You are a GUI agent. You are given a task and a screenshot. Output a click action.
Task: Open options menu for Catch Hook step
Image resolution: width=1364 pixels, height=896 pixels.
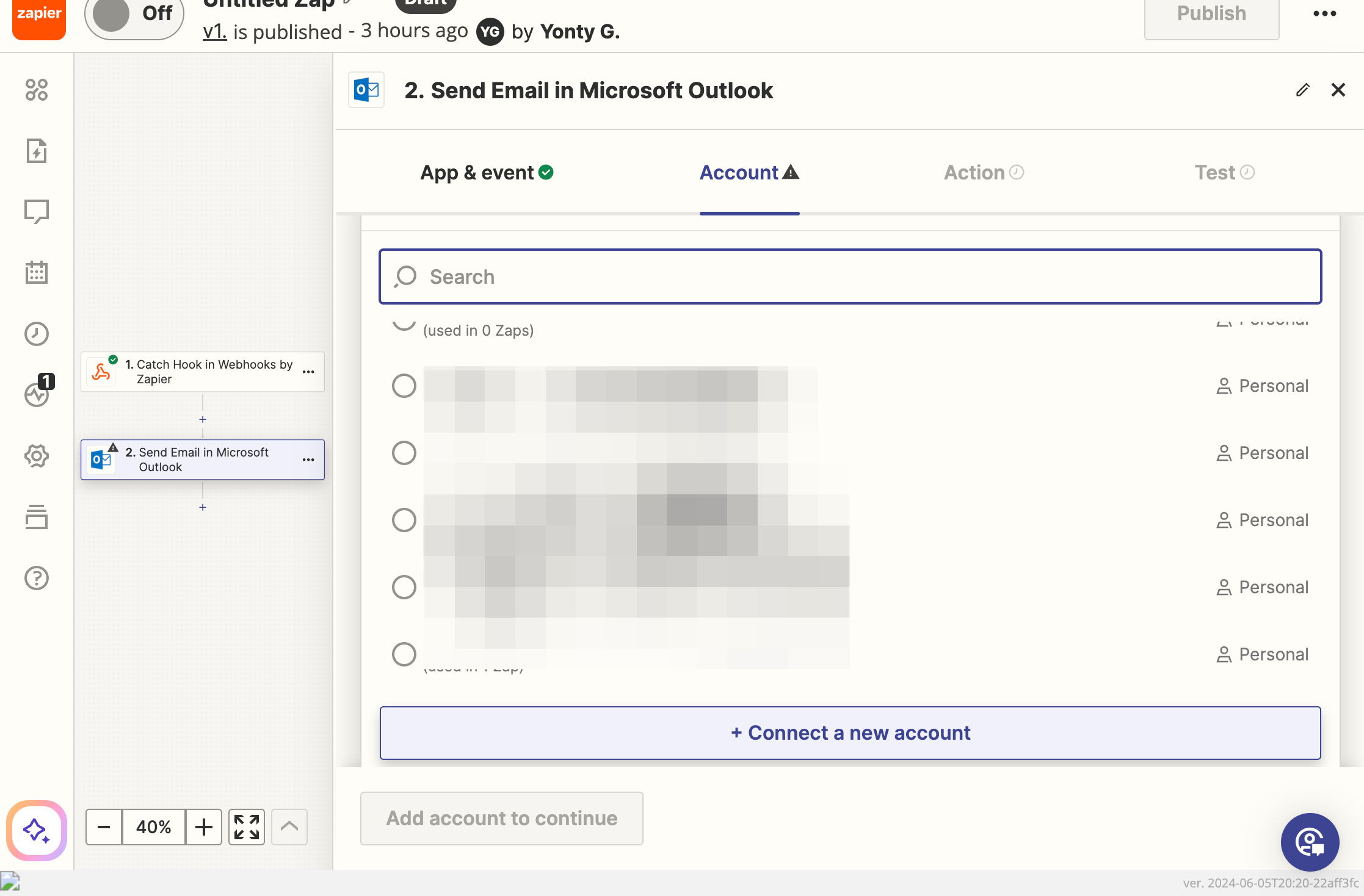pyautogui.click(x=308, y=372)
